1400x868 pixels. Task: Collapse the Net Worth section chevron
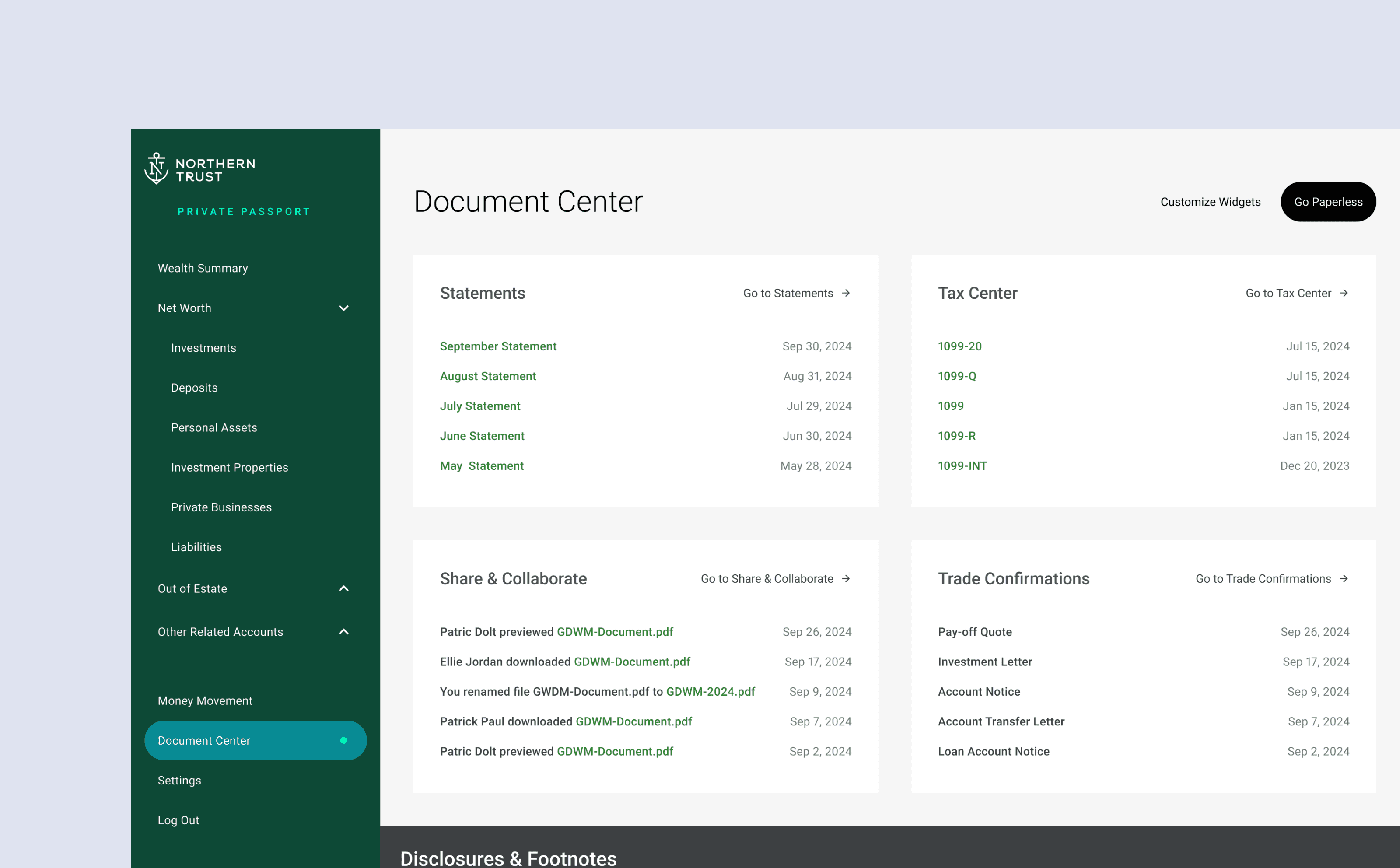pyautogui.click(x=343, y=308)
